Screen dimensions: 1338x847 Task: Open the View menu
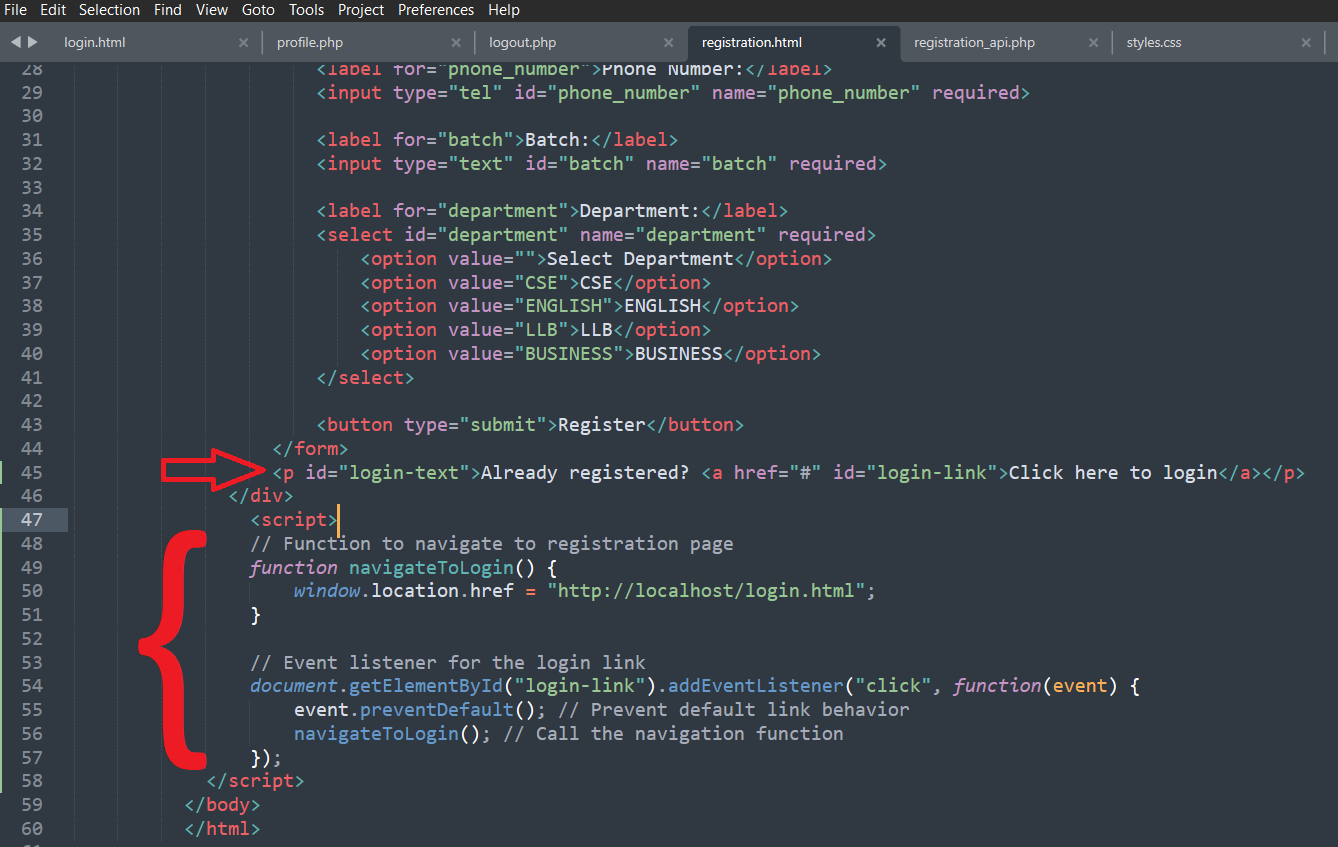tap(211, 10)
